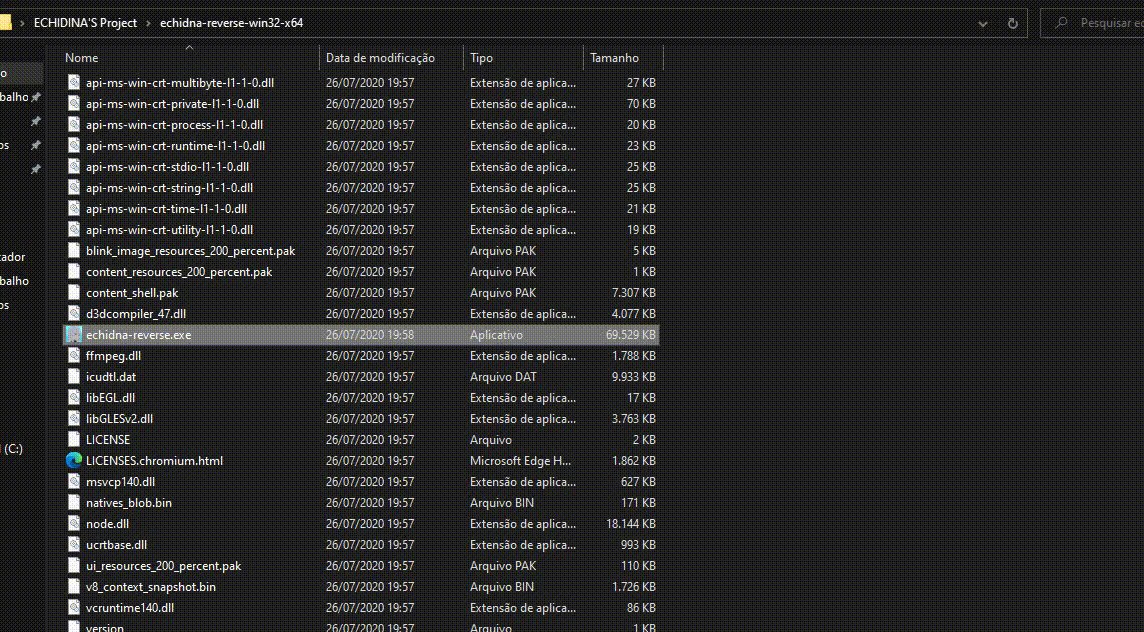
Task: Click the libEGL.dll file icon
Action: tap(73, 398)
